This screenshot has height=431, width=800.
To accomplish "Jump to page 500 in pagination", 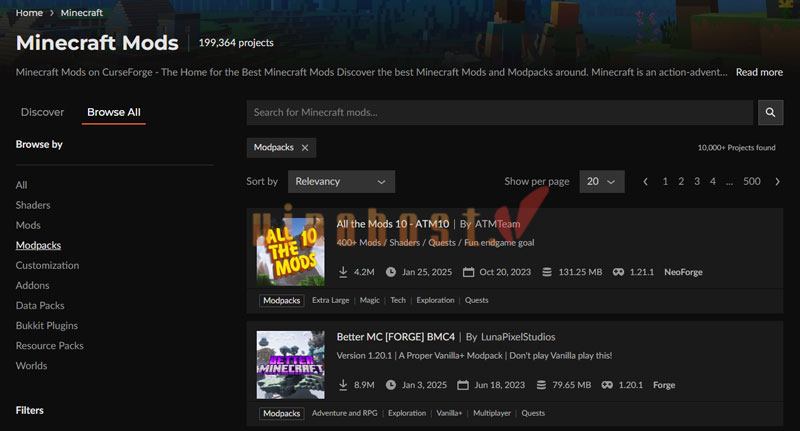I will 752,182.
